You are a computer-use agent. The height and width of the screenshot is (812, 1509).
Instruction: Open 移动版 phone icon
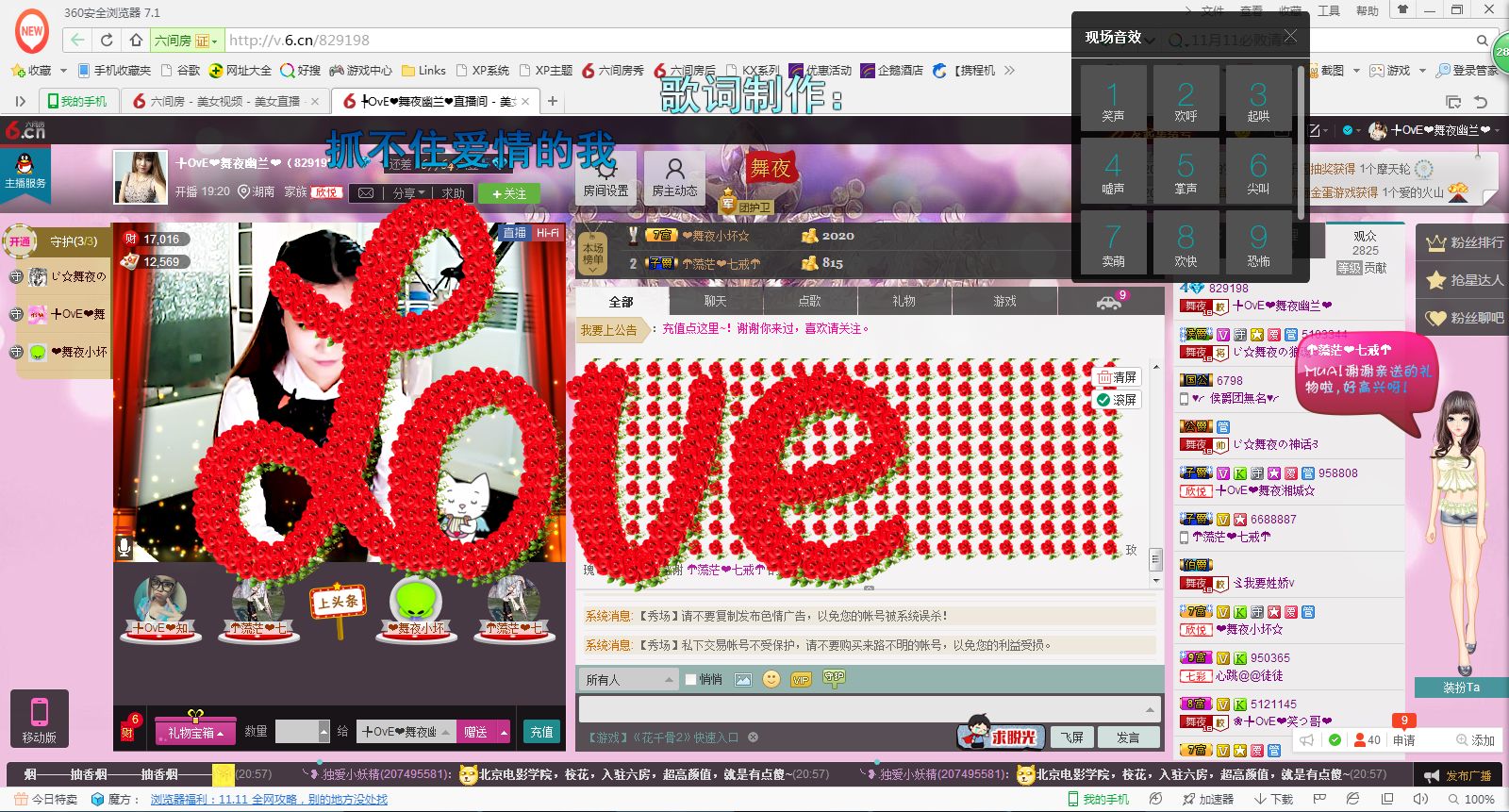[39, 719]
